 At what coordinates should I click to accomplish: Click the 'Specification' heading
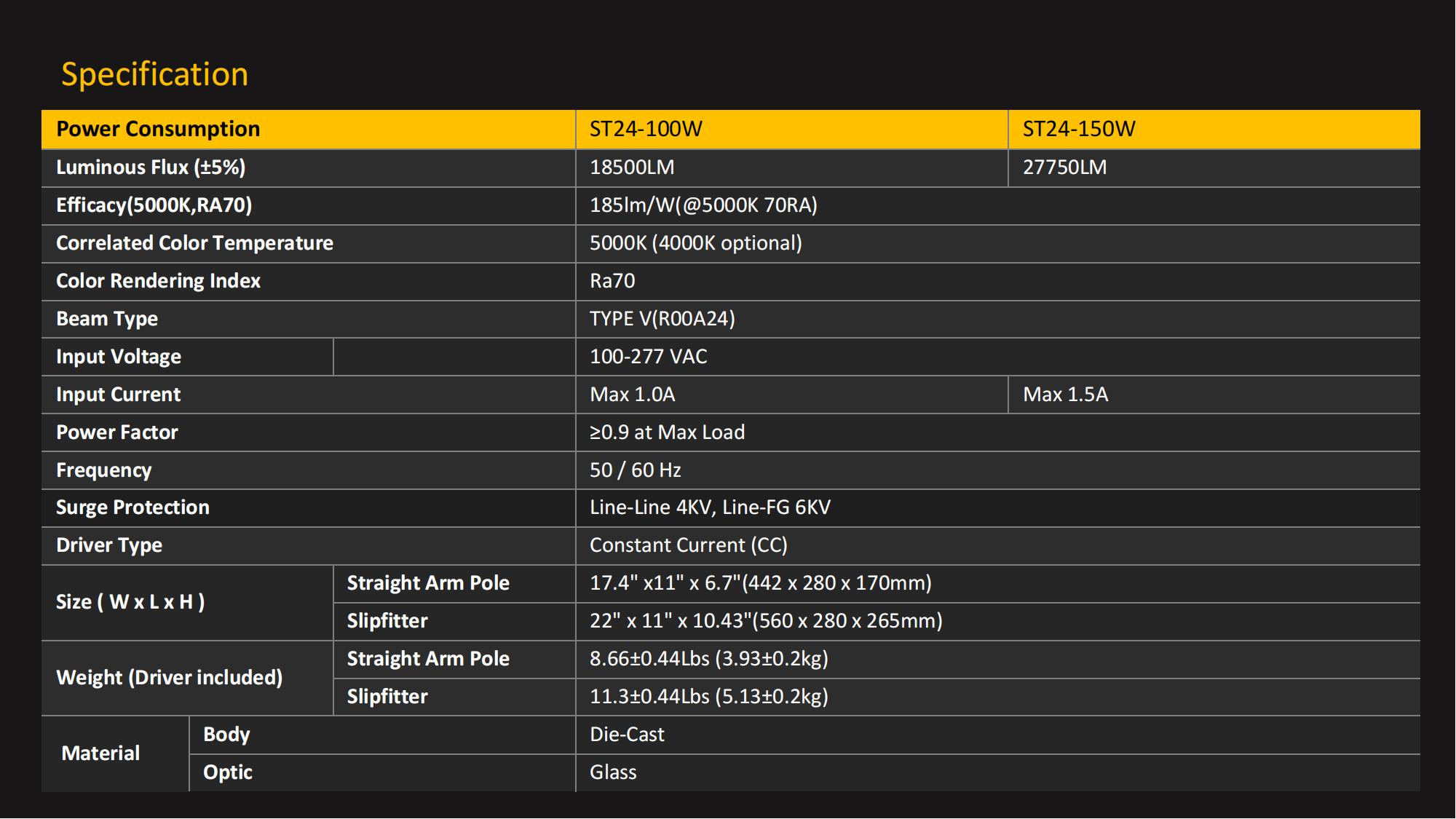[154, 74]
